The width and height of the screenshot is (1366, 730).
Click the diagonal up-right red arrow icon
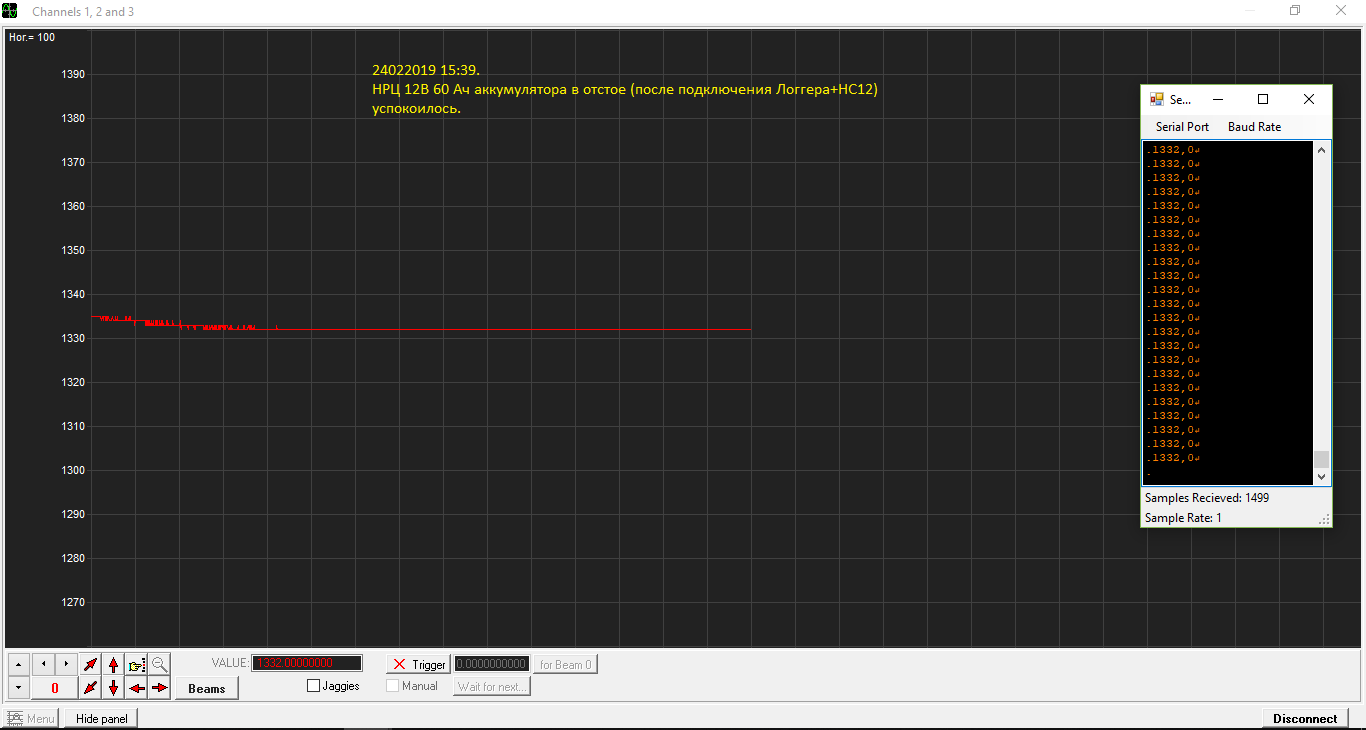[x=91, y=664]
